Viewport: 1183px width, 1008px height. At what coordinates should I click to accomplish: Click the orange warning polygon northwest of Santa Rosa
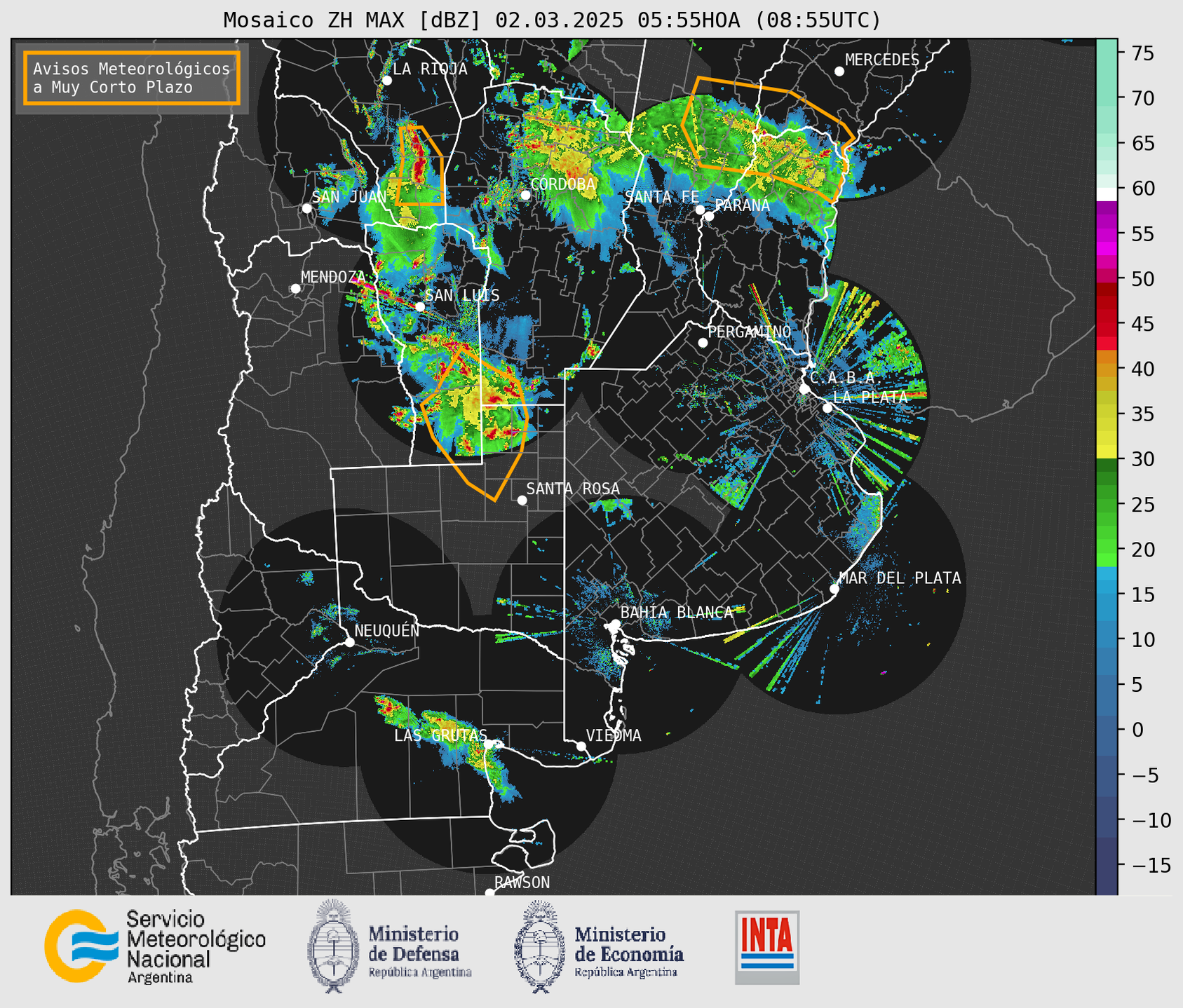coord(474,424)
